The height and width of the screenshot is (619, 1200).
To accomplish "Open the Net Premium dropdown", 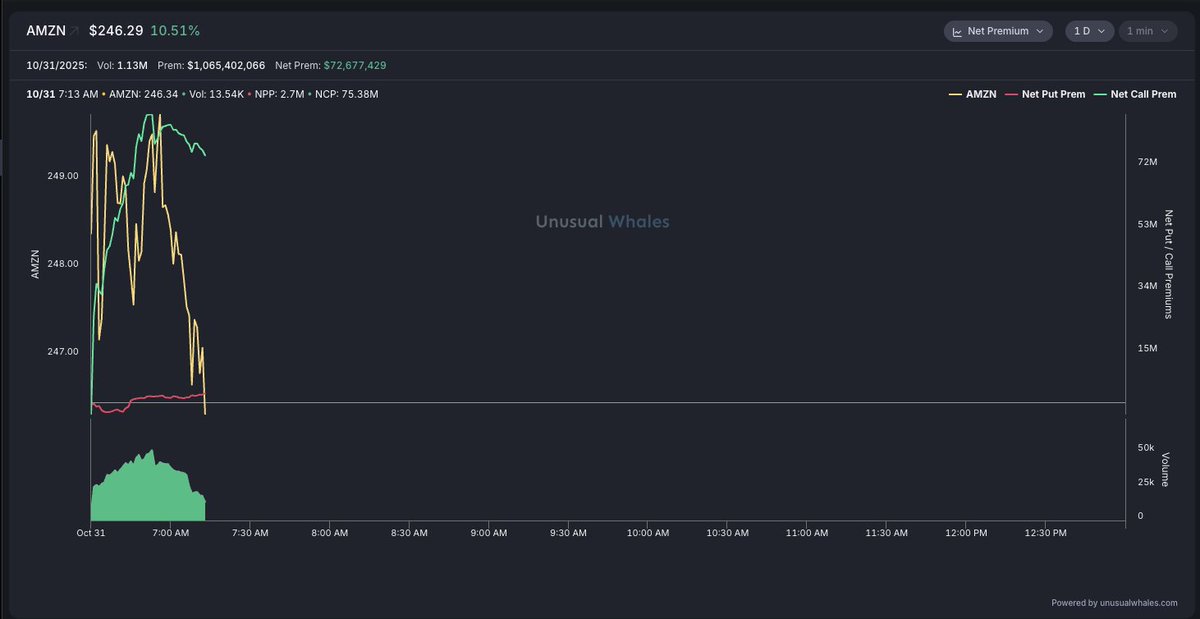I will [998, 31].
